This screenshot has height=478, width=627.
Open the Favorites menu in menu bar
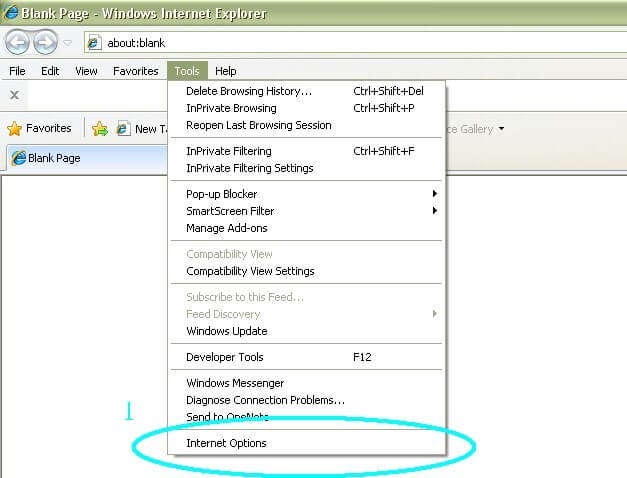(136, 71)
